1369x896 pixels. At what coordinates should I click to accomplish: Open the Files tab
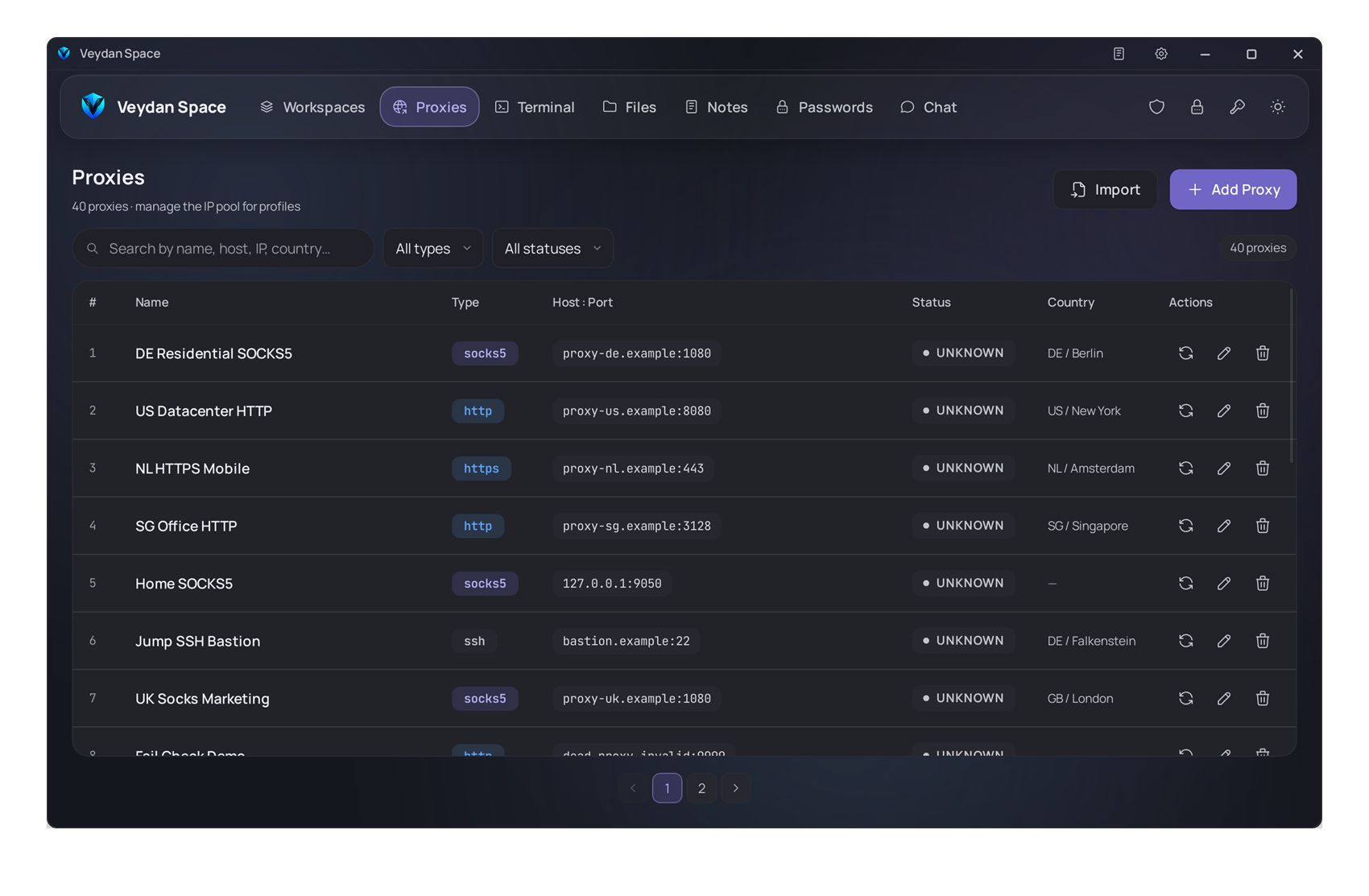tap(630, 107)
